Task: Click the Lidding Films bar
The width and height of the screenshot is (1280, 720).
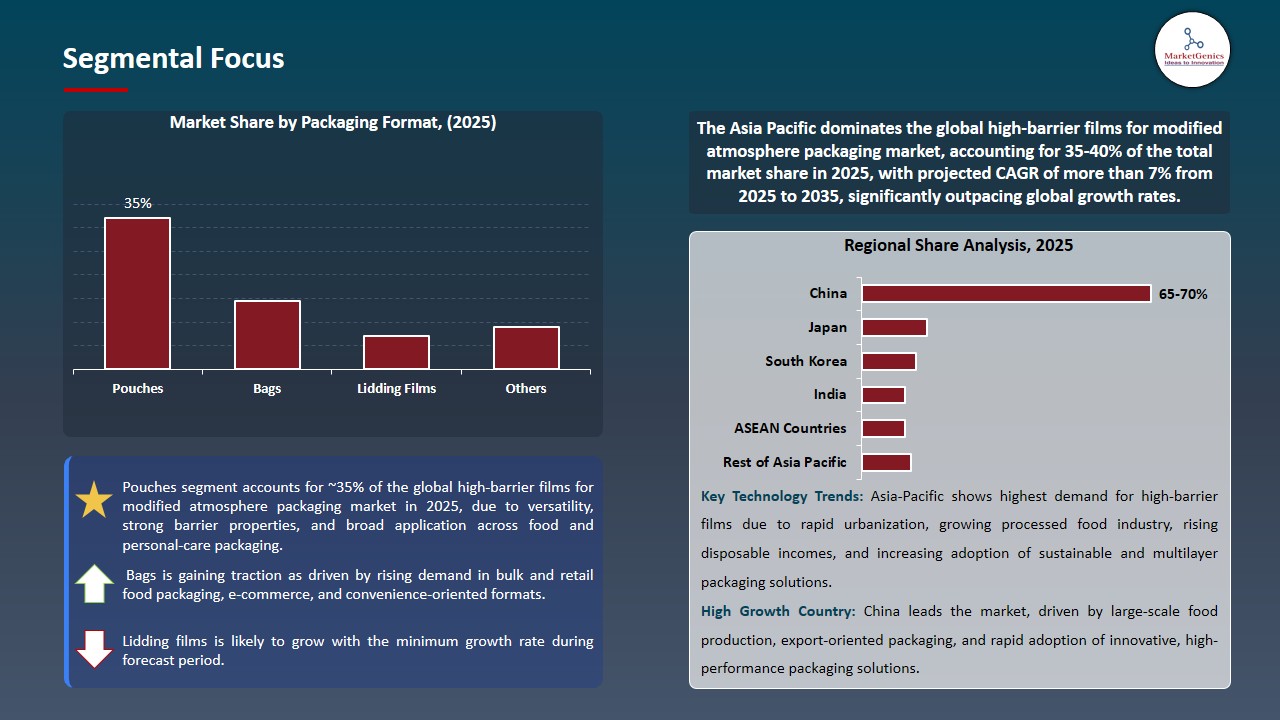Action: (x=396, y=352)
